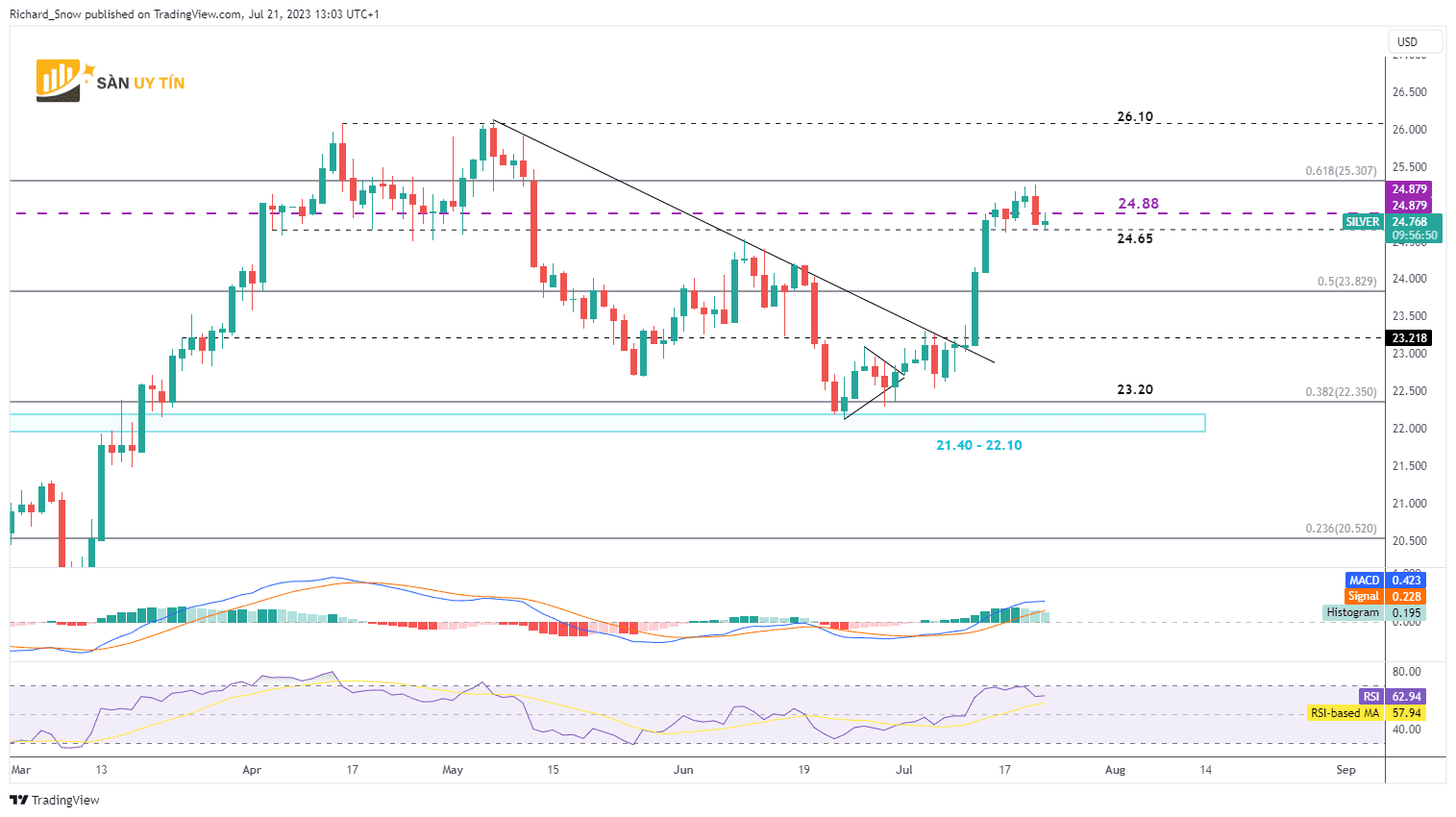The image size is (1456, 817).
Task: Click the 26.500 price axis label
Action: click(x=1409, y=92)
